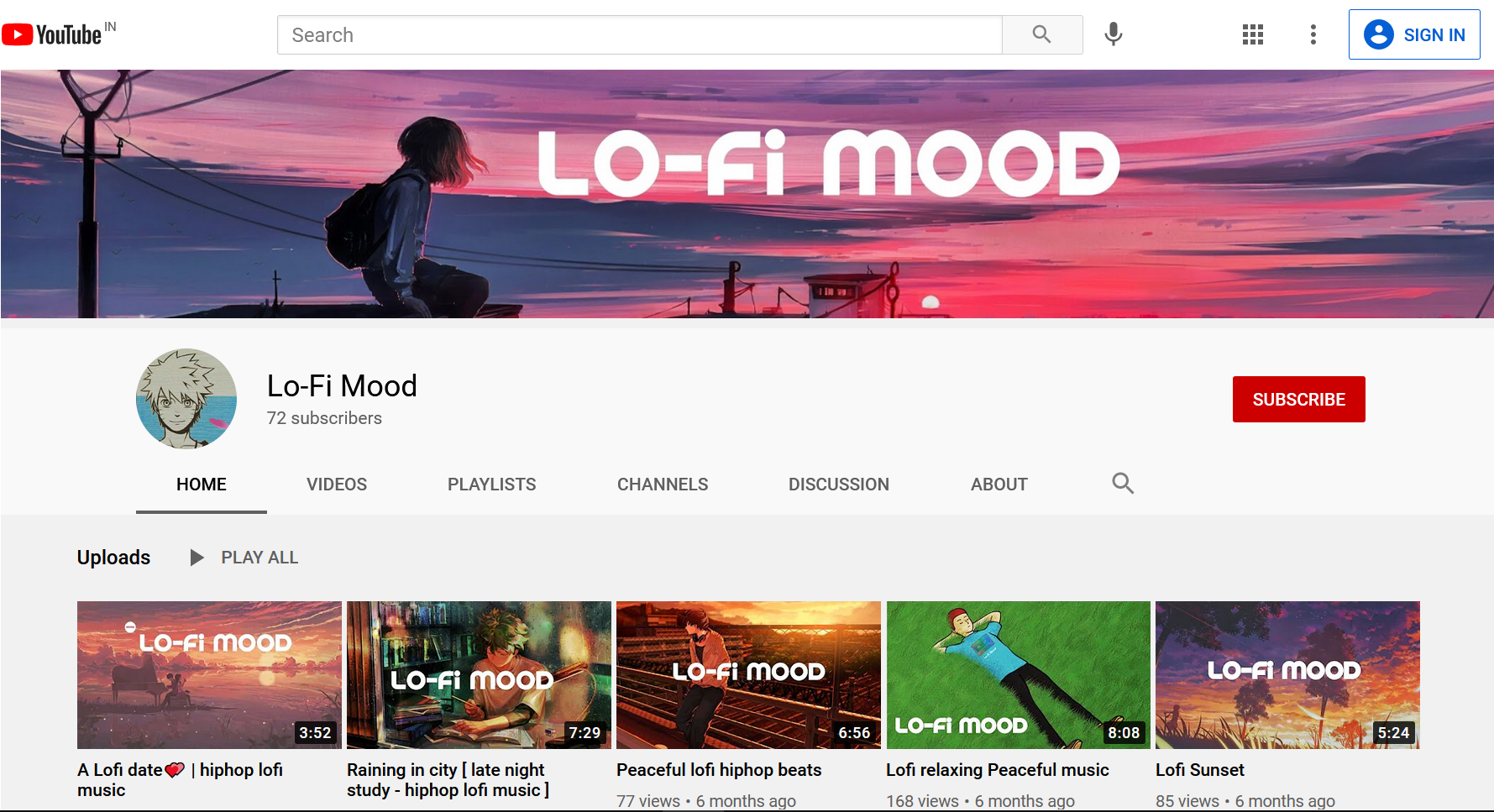Open the ABOUT tab
Image resolution: width=1494 pixels, height=812 pixels.
999,485
